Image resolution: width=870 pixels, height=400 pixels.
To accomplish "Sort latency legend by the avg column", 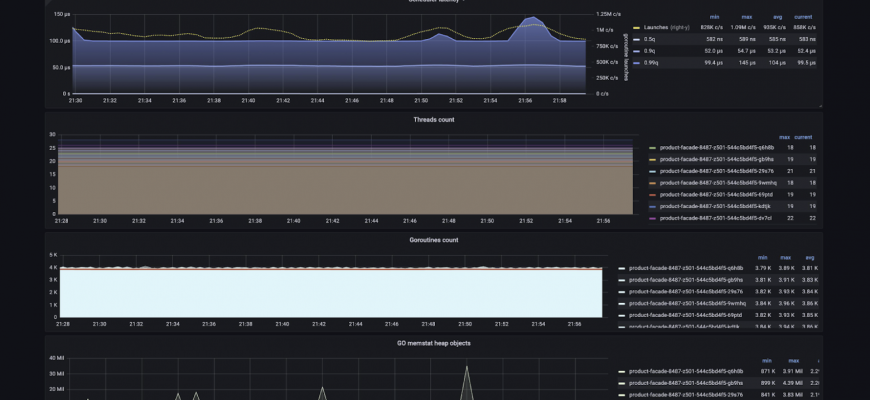I will pyautogui.click(x=776, y=16).
